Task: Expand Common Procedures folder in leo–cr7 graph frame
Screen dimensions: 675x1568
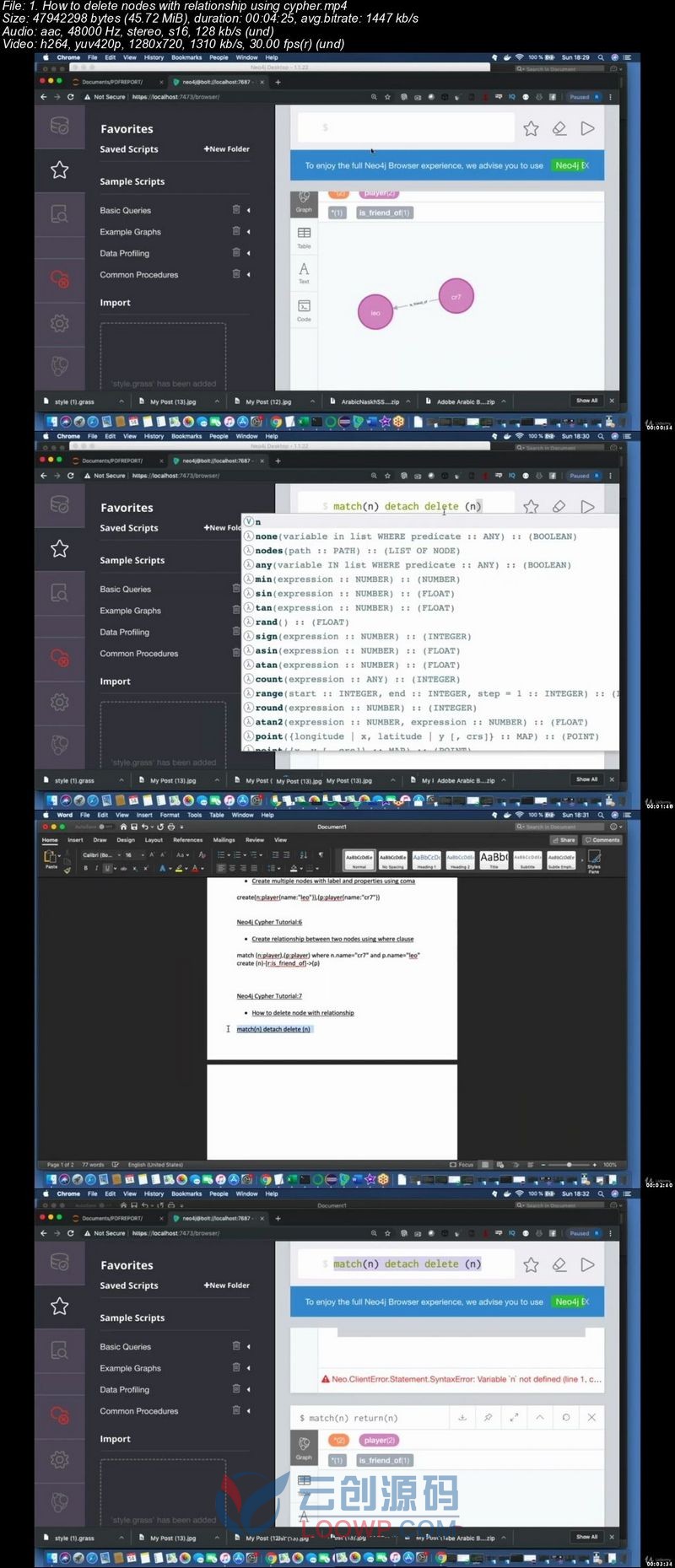Action: 249,274
